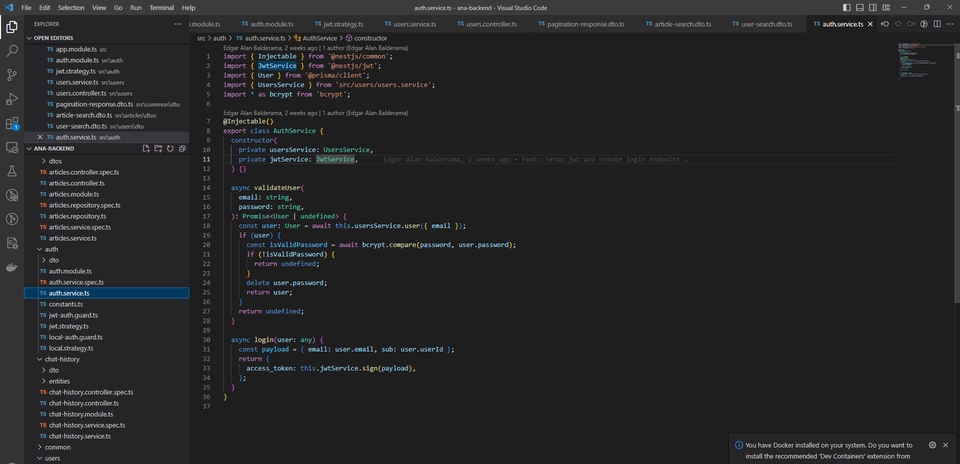
Task: Close the auth.service.ts editor tab
Action: click(x=870, y=24)
